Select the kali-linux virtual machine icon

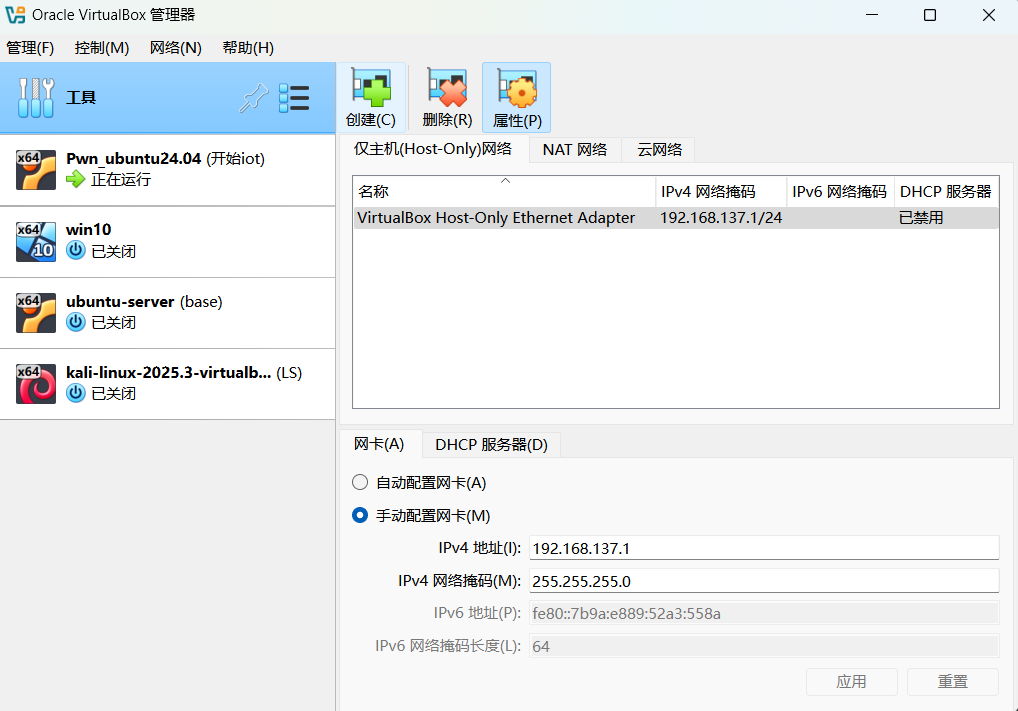click(x=36, y=384)
